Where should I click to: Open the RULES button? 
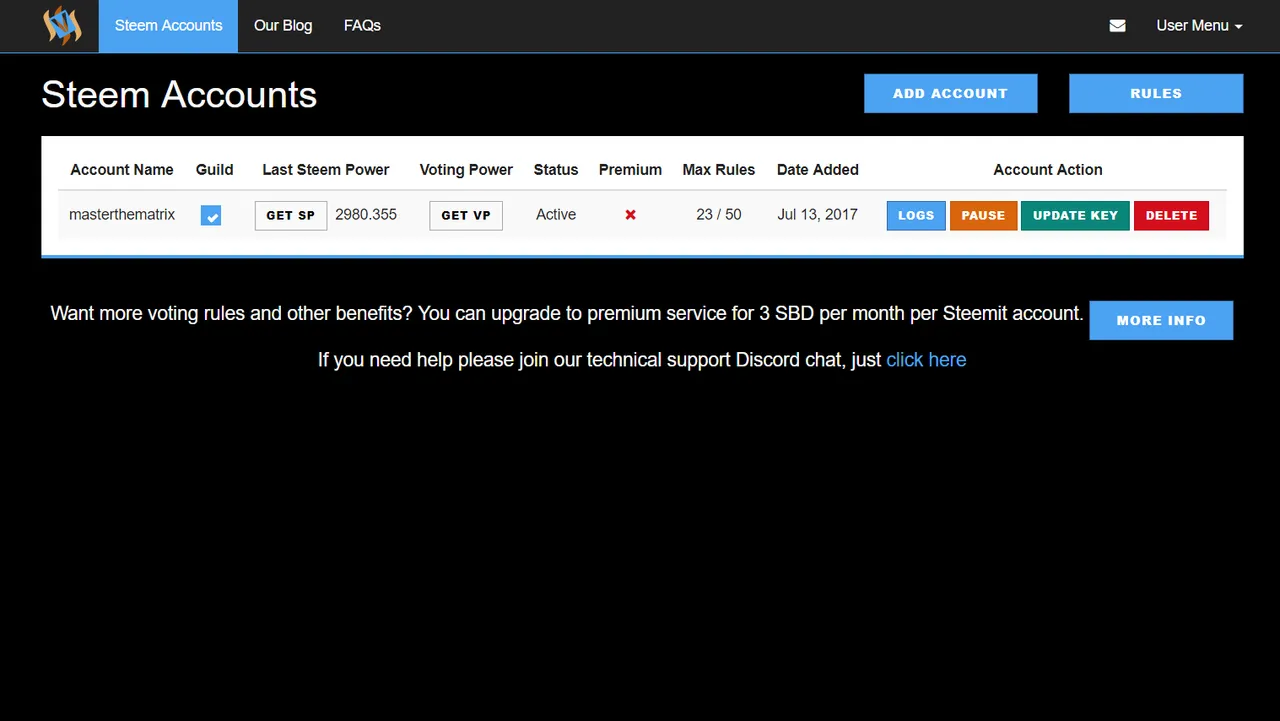tap(1156, 93)
